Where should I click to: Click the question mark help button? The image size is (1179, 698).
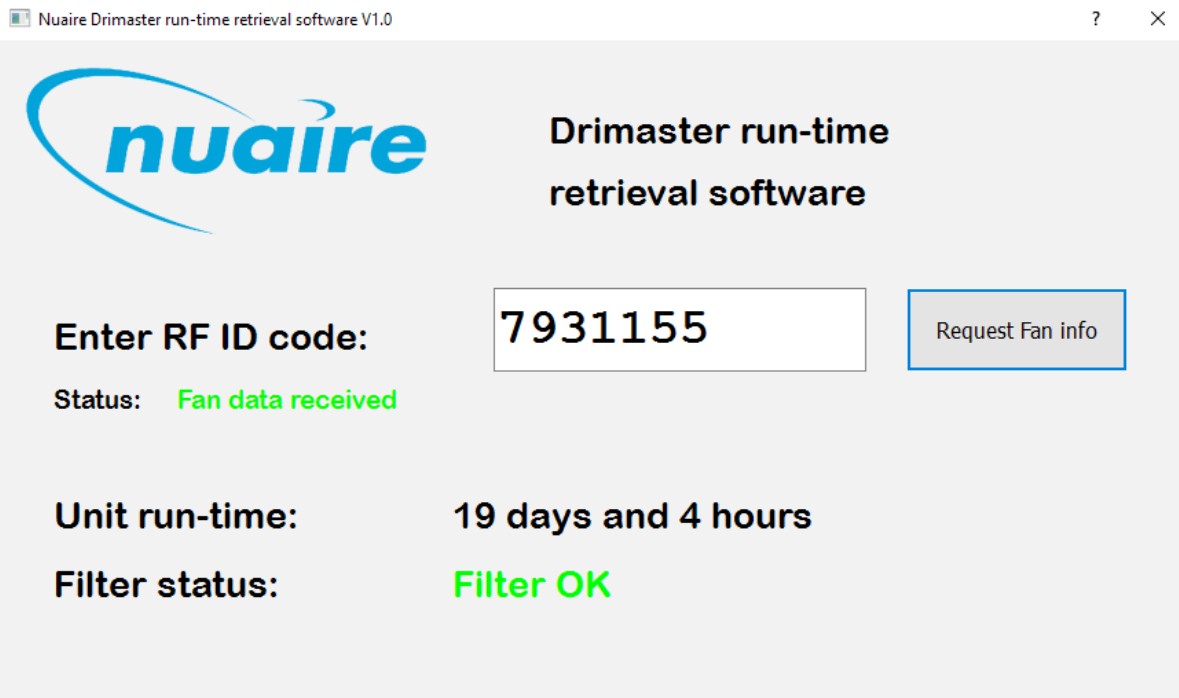point(1096,19)
